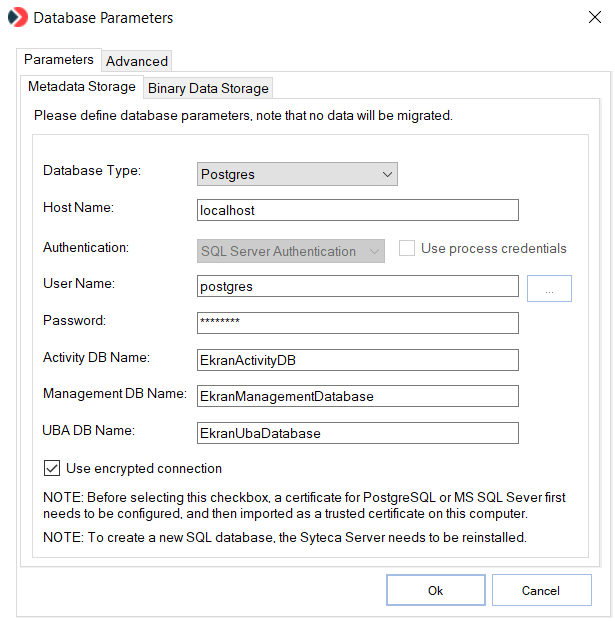Switch to the Parameters tab
The width and height of the screenshot is (615, 621).
pyautogui.click(x=59, y=60)
